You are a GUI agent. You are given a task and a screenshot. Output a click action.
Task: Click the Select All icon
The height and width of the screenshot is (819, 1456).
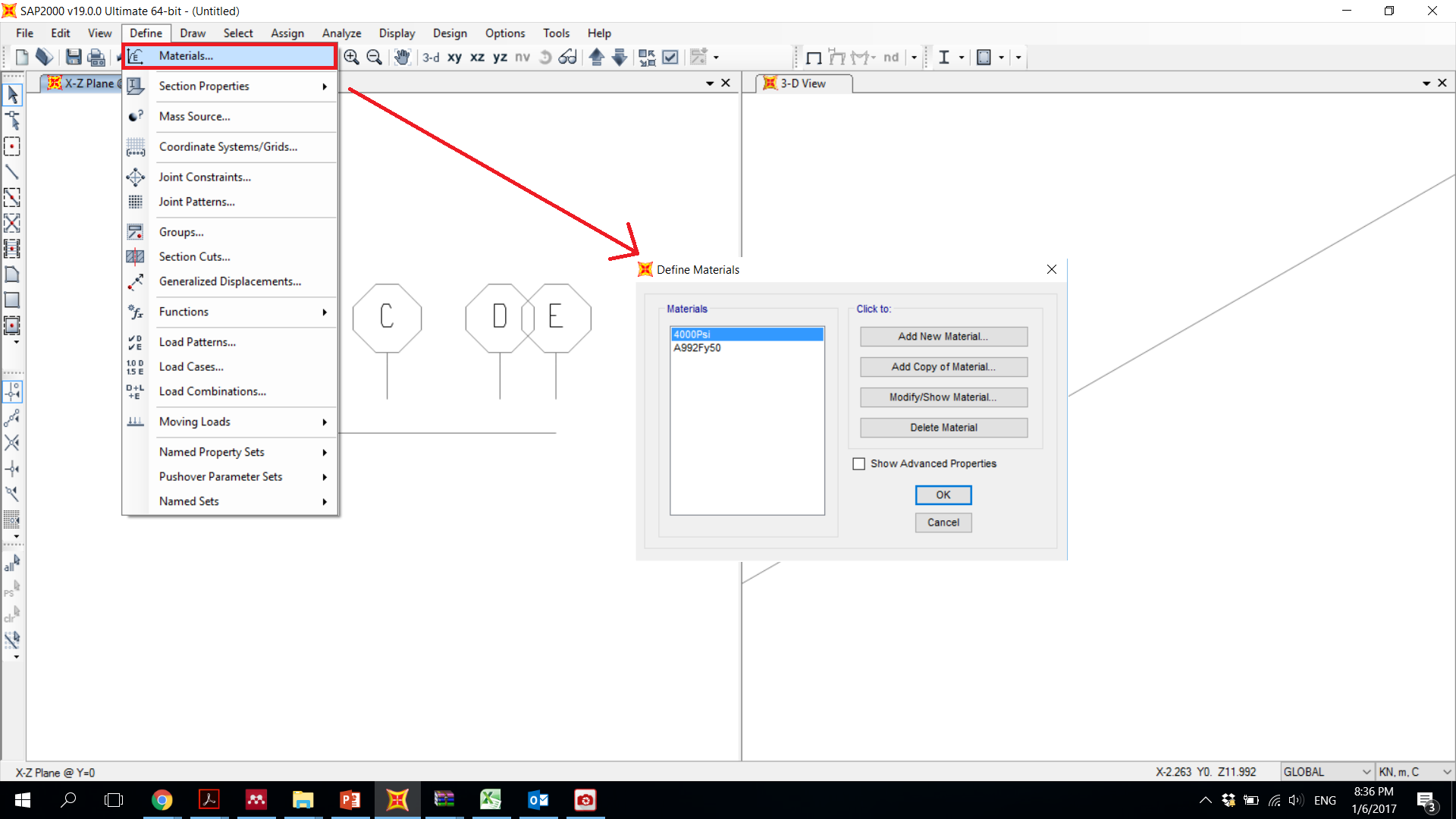tap(12, 563)
